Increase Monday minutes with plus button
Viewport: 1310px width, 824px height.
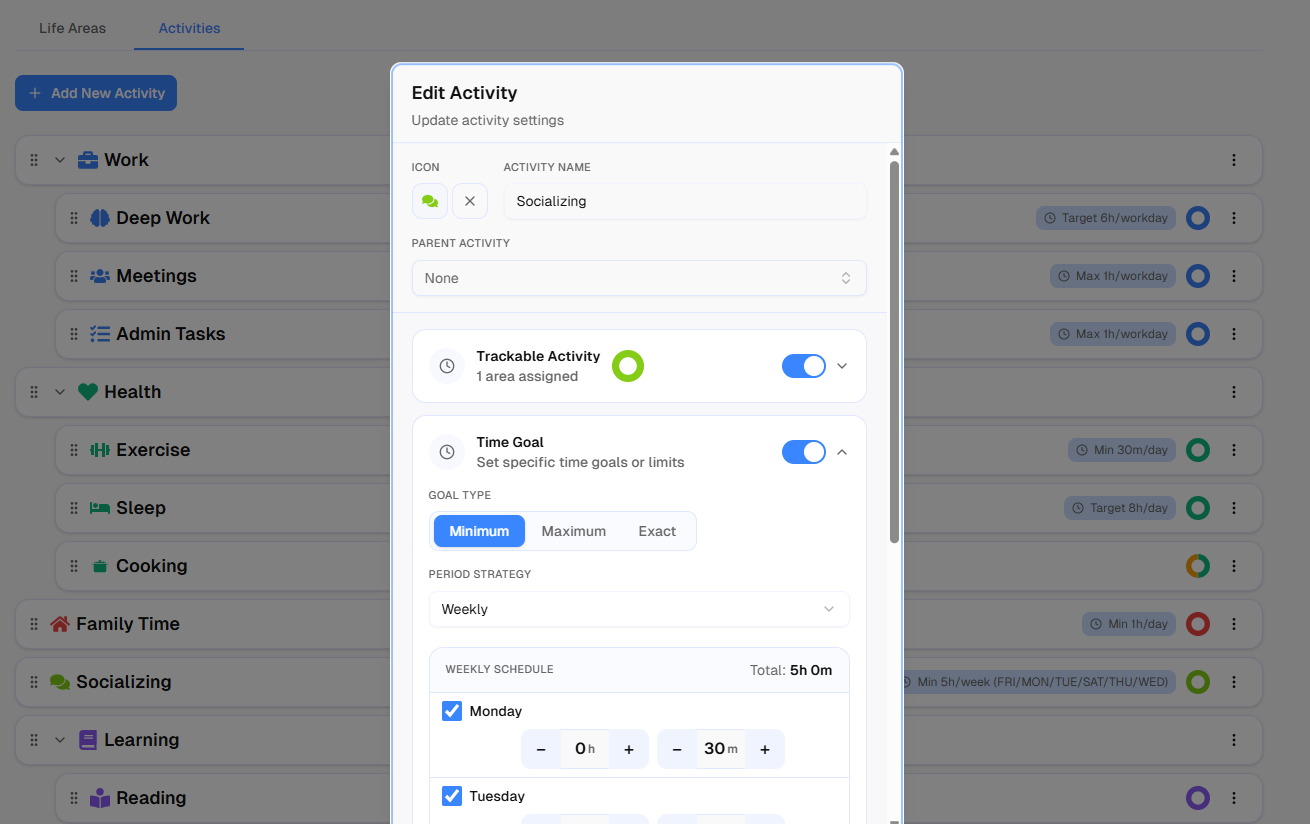[765, 749]
